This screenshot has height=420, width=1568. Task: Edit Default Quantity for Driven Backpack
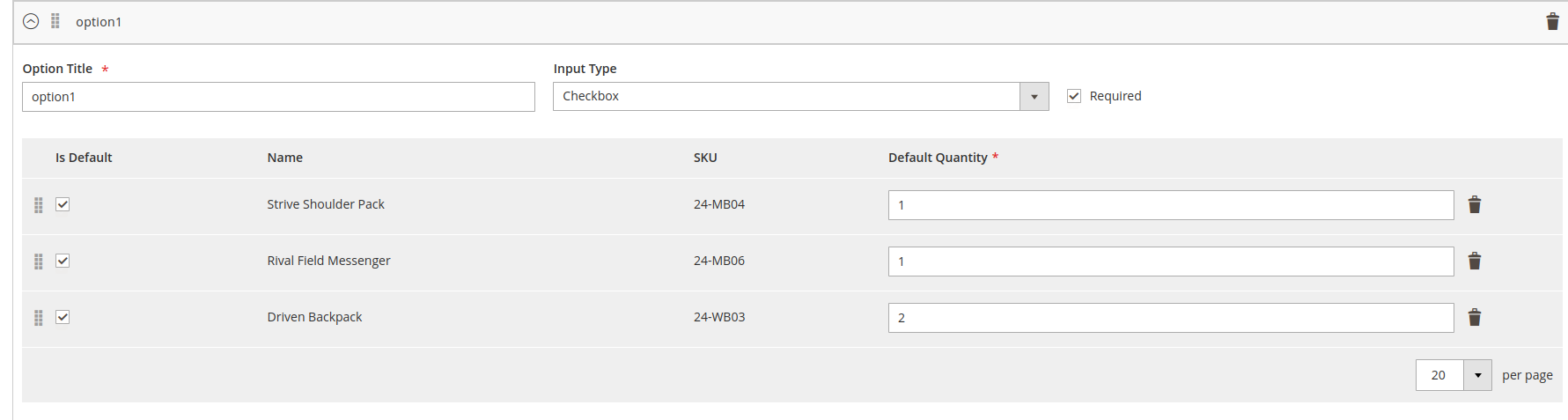[1170, 318]
